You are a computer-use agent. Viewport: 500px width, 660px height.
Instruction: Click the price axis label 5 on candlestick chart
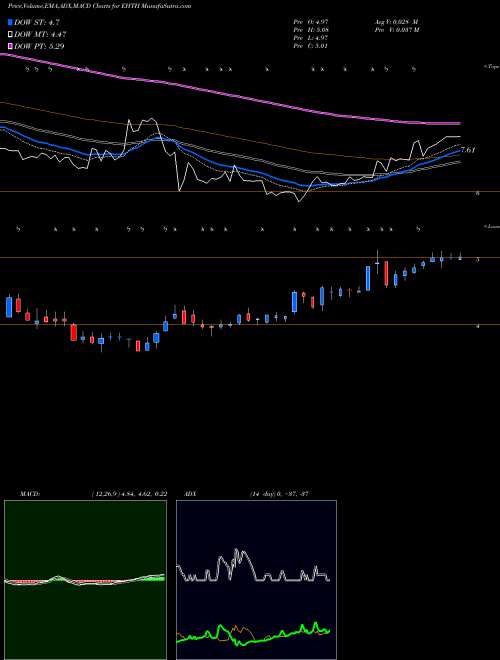(x=477, y=260)
